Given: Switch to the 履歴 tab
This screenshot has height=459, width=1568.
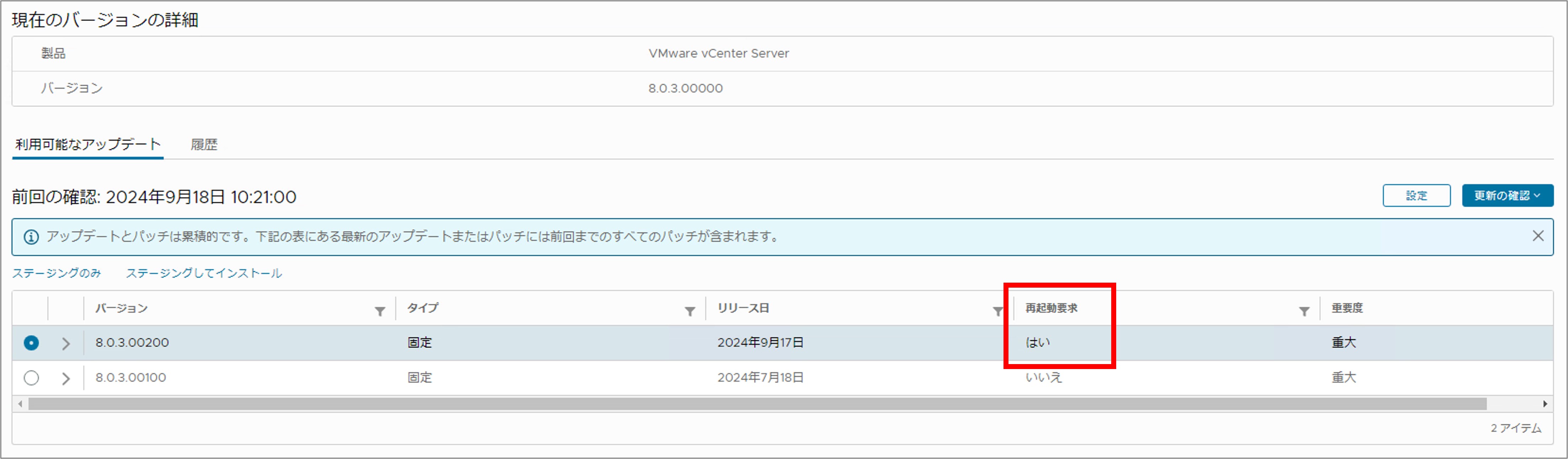Looking at the screenshot, I should (x=204, y=145).
